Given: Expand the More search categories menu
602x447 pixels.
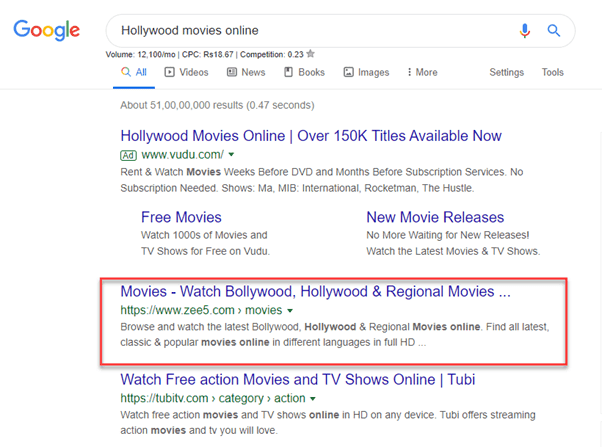Looking at the screenshot, I should pos(422,72).
